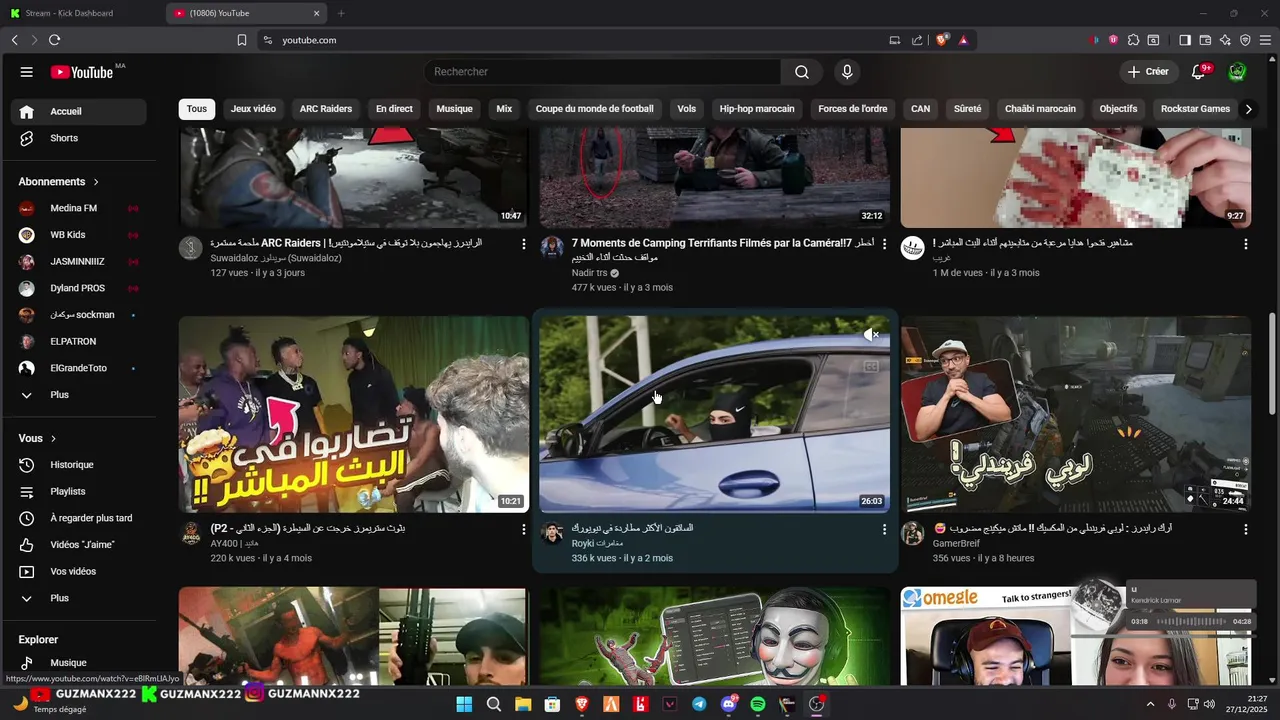
Task: Open the Nadir trs channel name
Action: click(589, 273)
